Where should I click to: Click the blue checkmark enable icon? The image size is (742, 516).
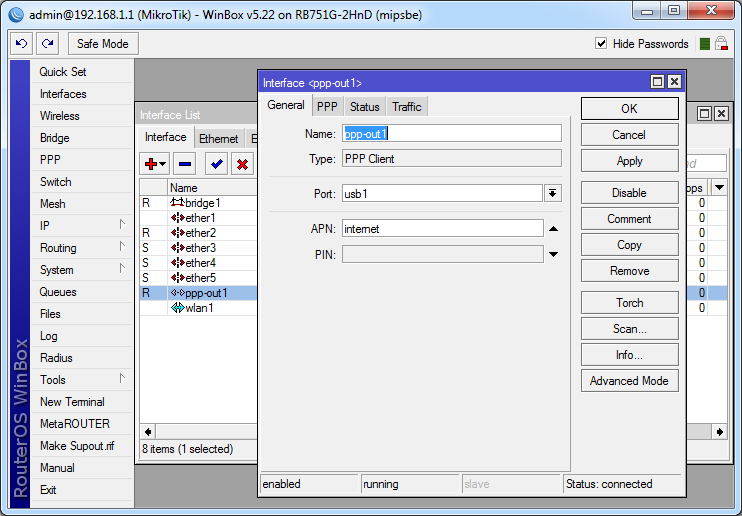[217, 164]
